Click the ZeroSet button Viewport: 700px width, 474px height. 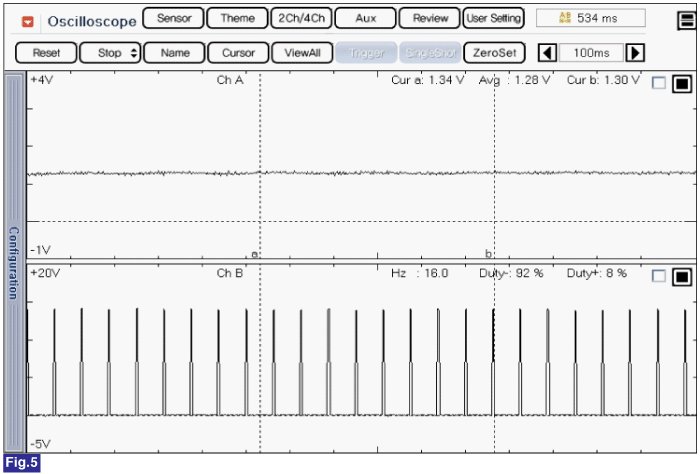[x=494, y=53]
